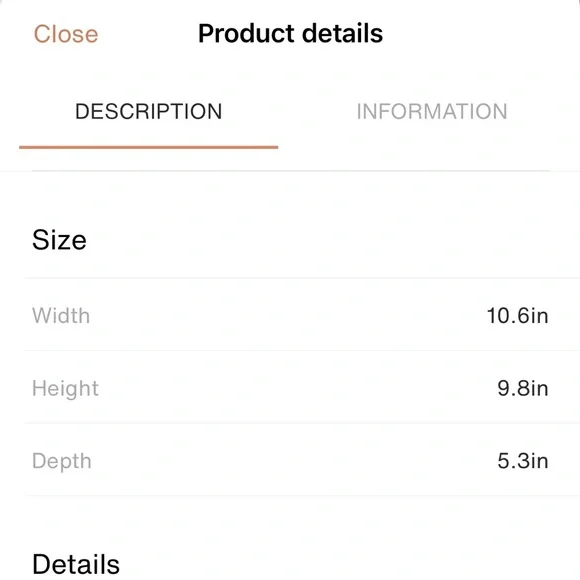This screenshot has width=580, height=580.
Task: Switch to the INFORMATION tab
Action: click(432, 111)
